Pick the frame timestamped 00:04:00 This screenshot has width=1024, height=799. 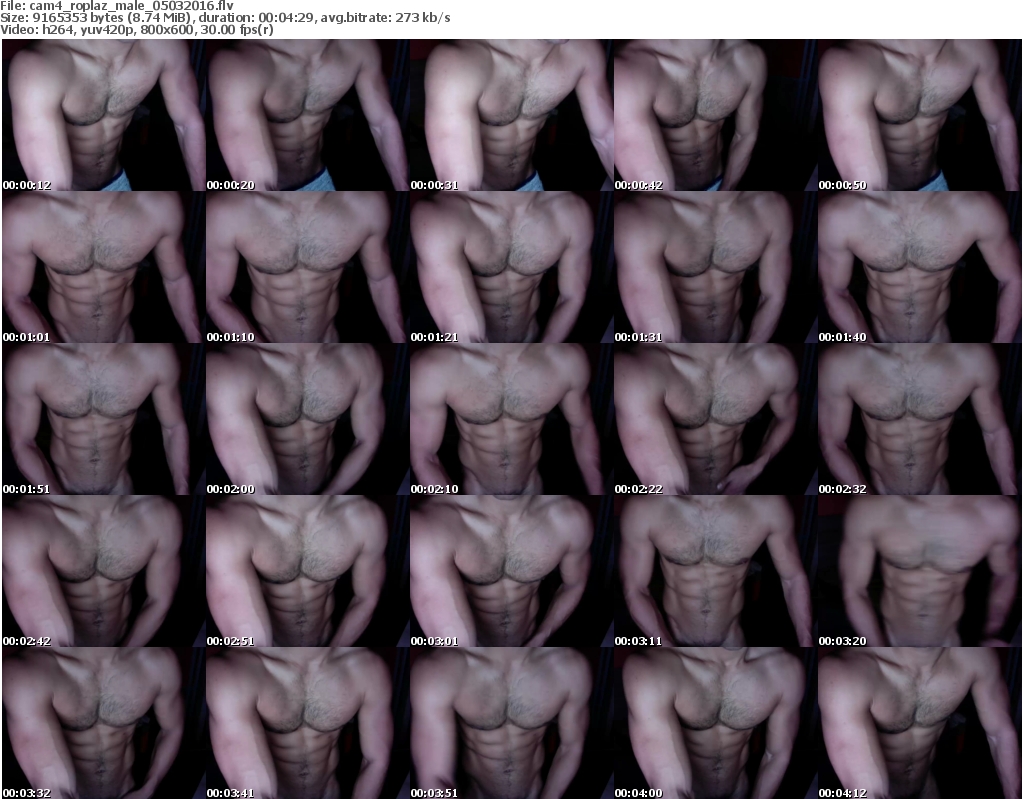tap(715, 723)
